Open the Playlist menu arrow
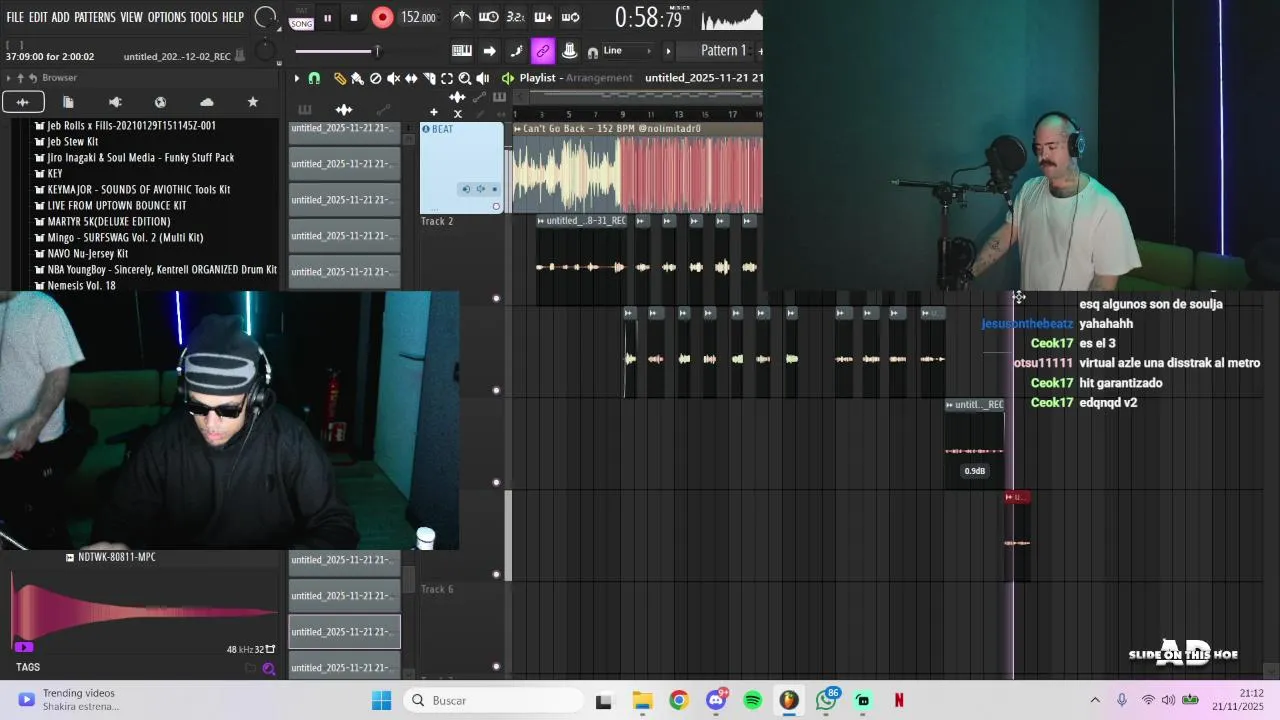The width and height of the screenshot is (1280, 720). tap(296, 78)
